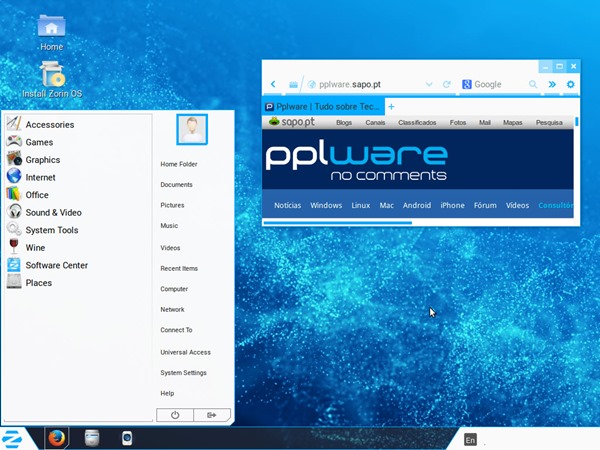Open a new browser tab
This screenshot has width=600, height=450.
(x=391, y=107)
